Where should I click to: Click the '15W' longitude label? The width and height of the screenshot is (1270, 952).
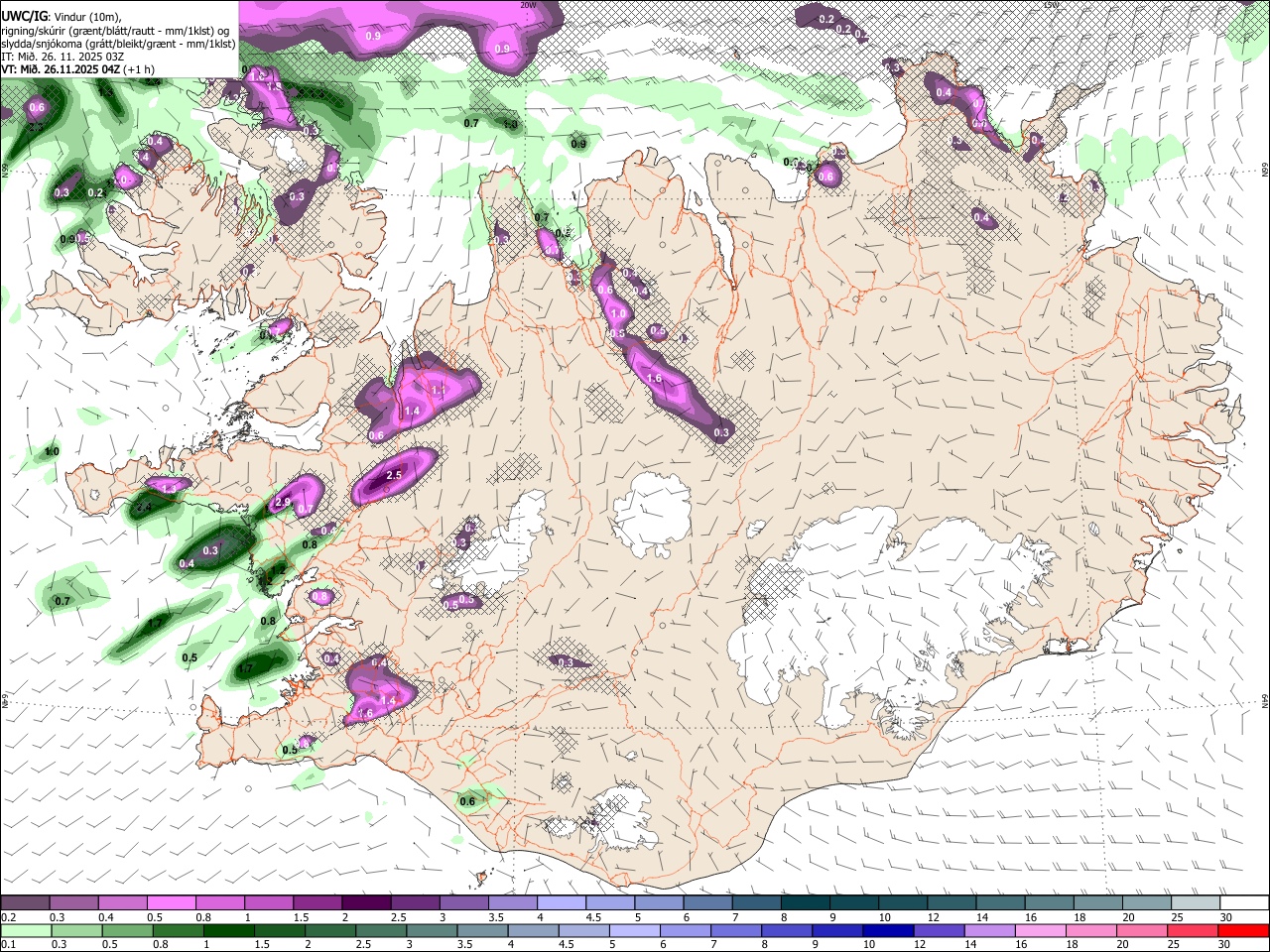[1051, 5]
